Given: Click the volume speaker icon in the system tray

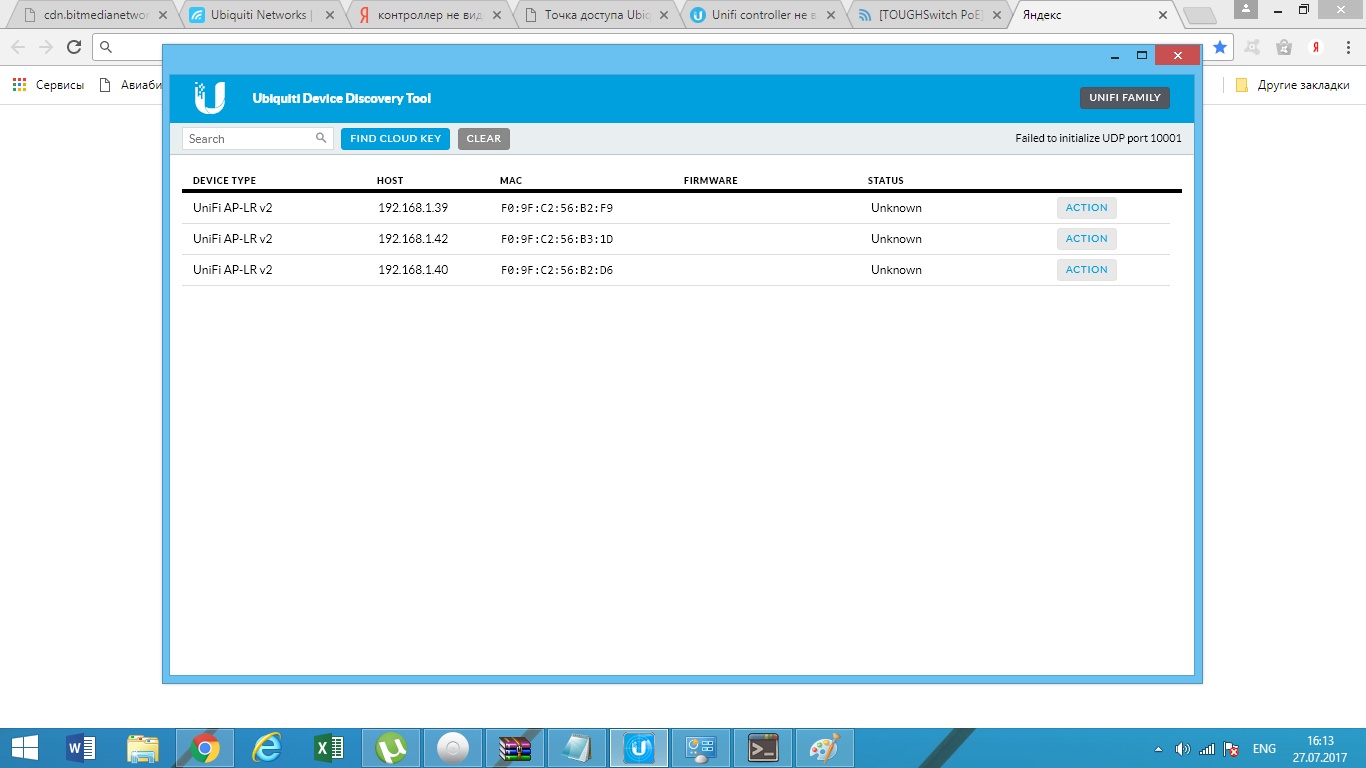Looking at the screenshot, I should point(1183,749).
